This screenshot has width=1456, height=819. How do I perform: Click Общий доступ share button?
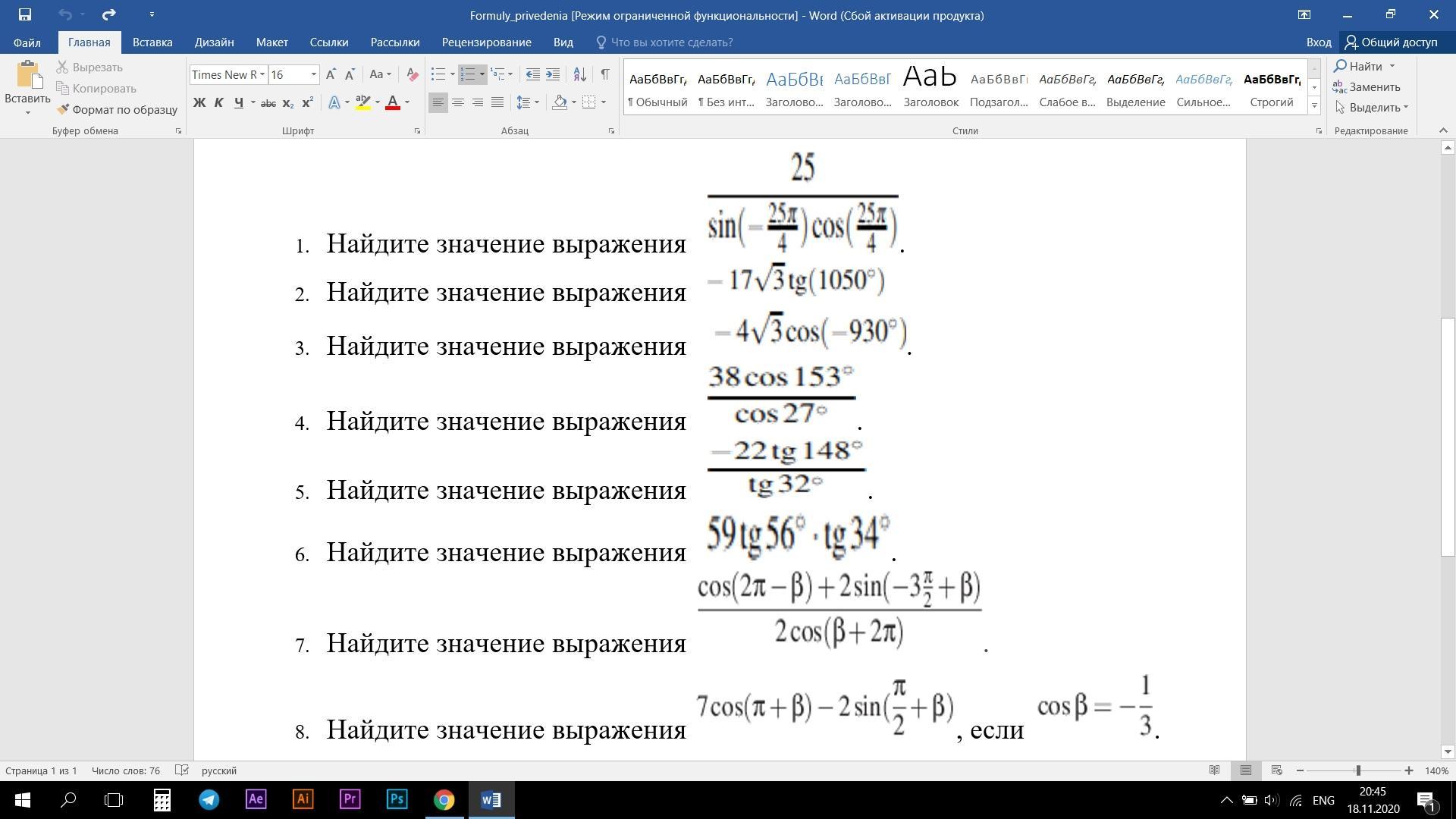[1391, 42]
